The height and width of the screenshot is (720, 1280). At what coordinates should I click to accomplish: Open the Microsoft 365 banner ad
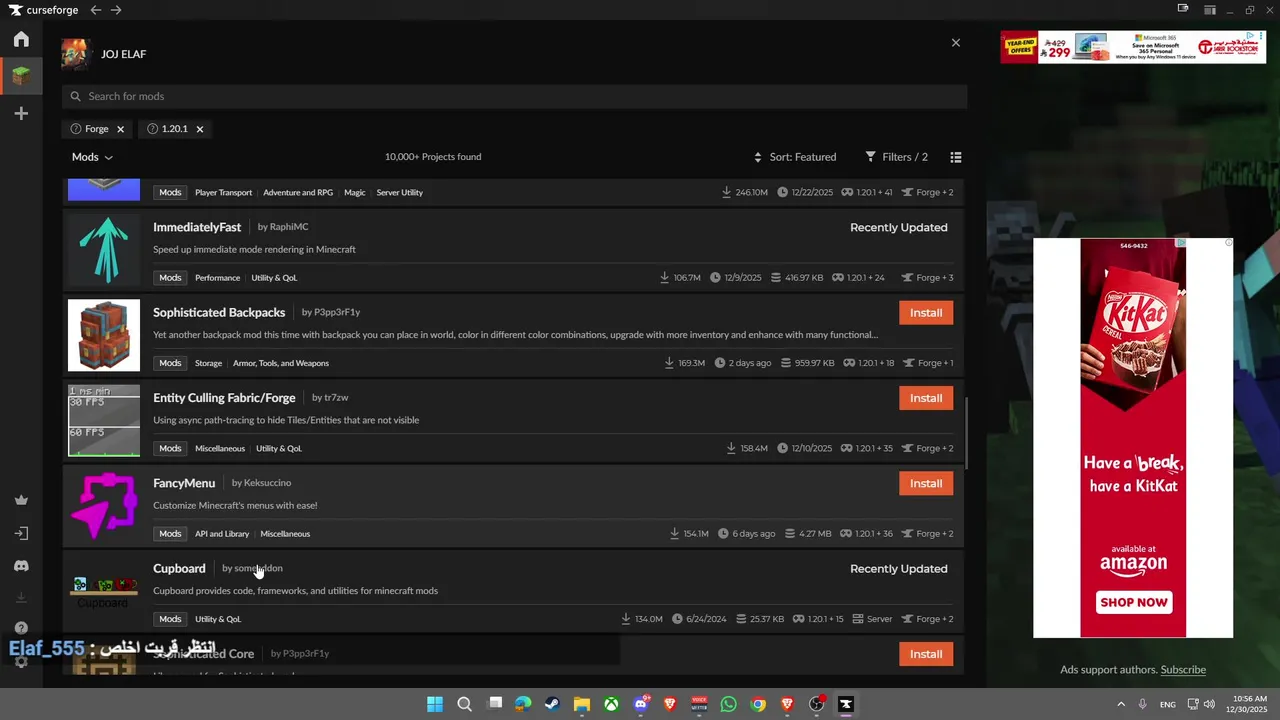[1133, 47]
